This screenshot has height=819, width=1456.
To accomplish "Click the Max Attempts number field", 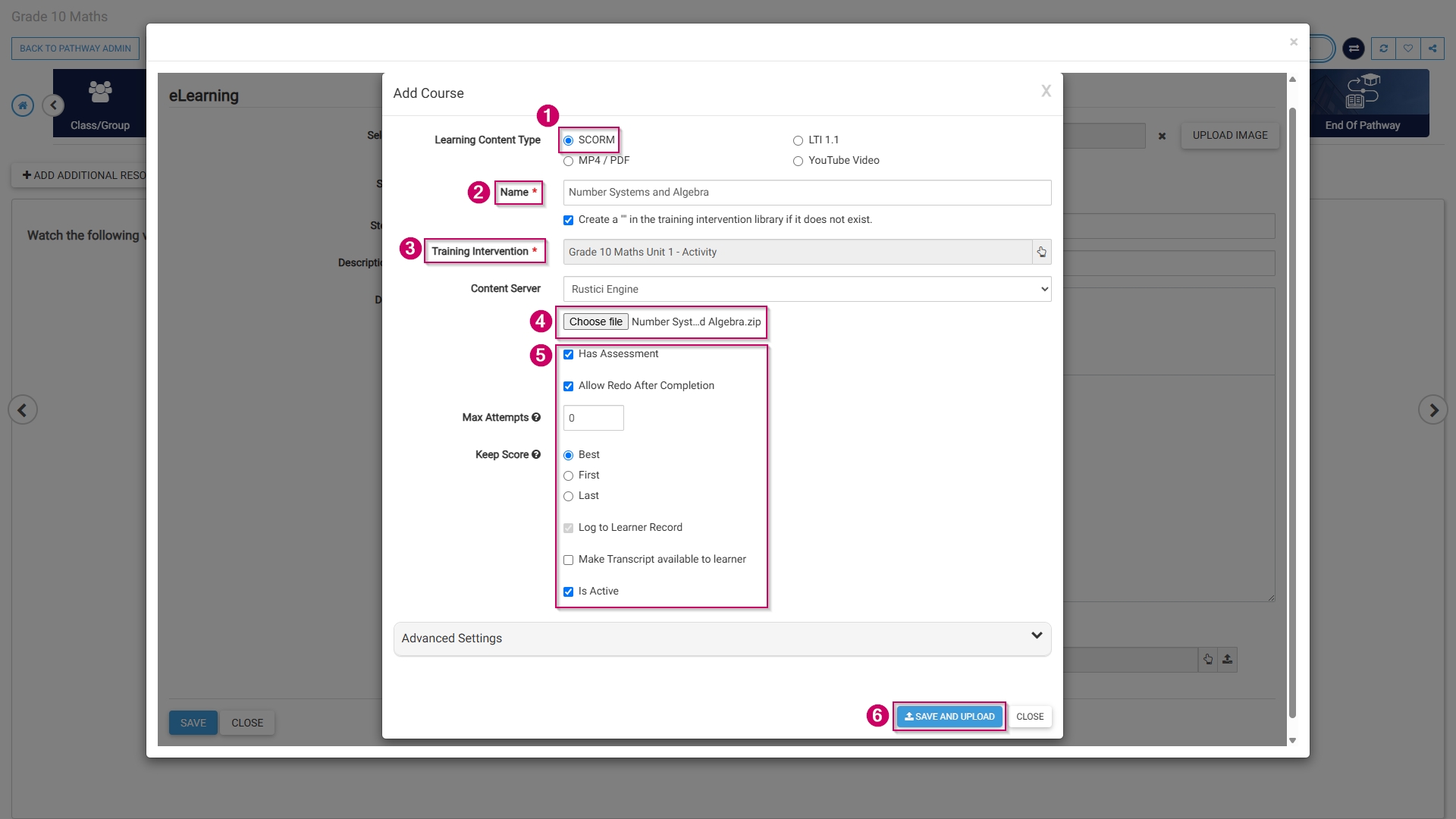I will tap(594, 418).
